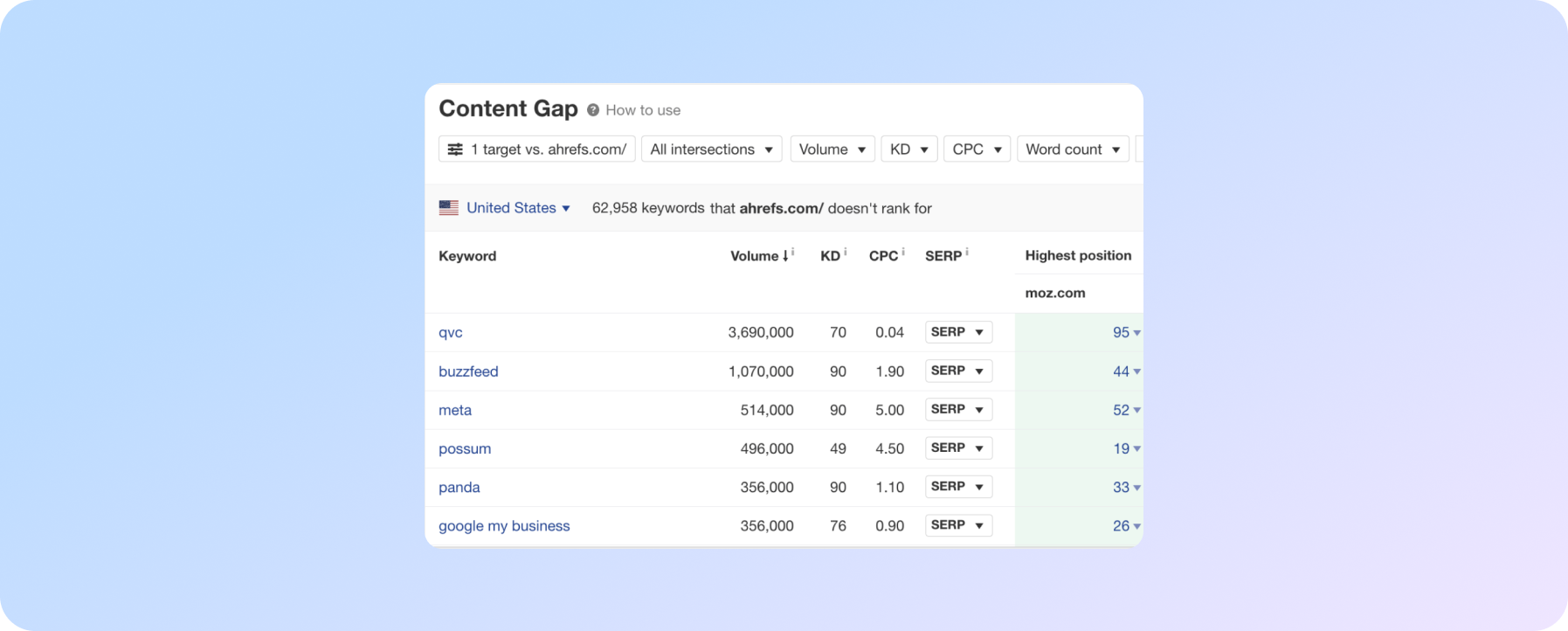Expand the SERP dropdown for possum
This screenshot has height=631, width=1568.
958,447
